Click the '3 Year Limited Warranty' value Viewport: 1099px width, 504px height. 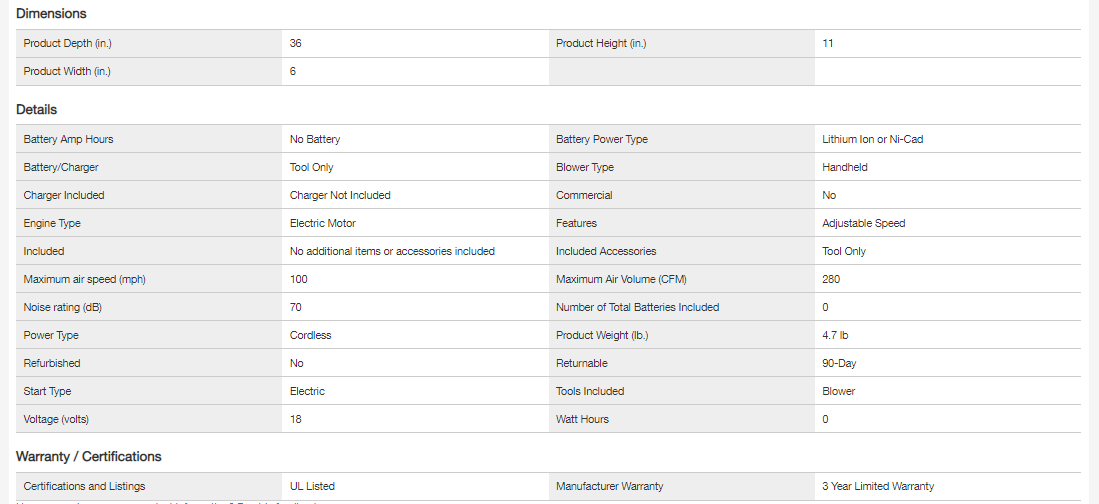coord(878,487)
